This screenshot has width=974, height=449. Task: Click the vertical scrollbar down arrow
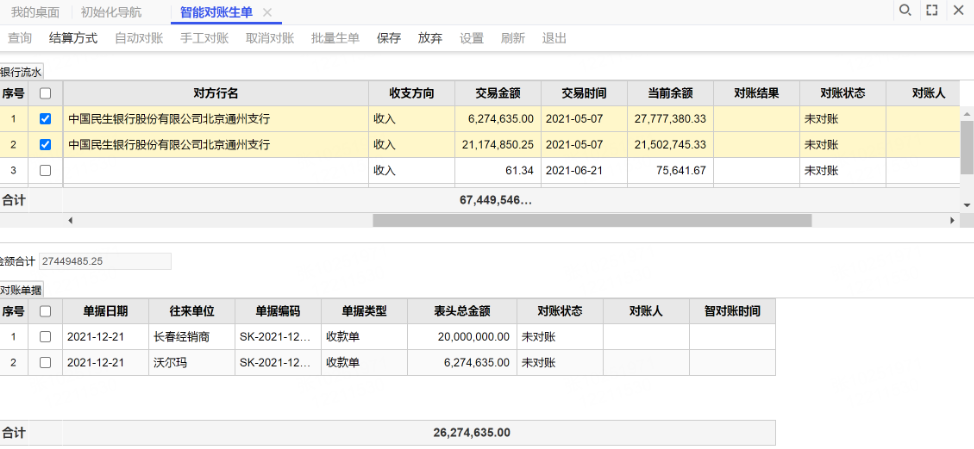coord(966,204)
